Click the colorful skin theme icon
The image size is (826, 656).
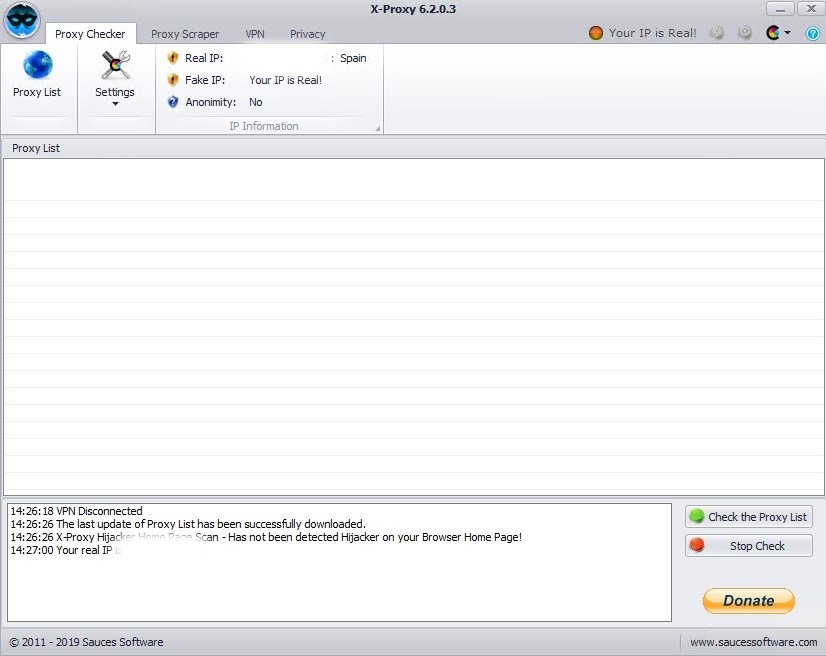click(x=773, y=33)
